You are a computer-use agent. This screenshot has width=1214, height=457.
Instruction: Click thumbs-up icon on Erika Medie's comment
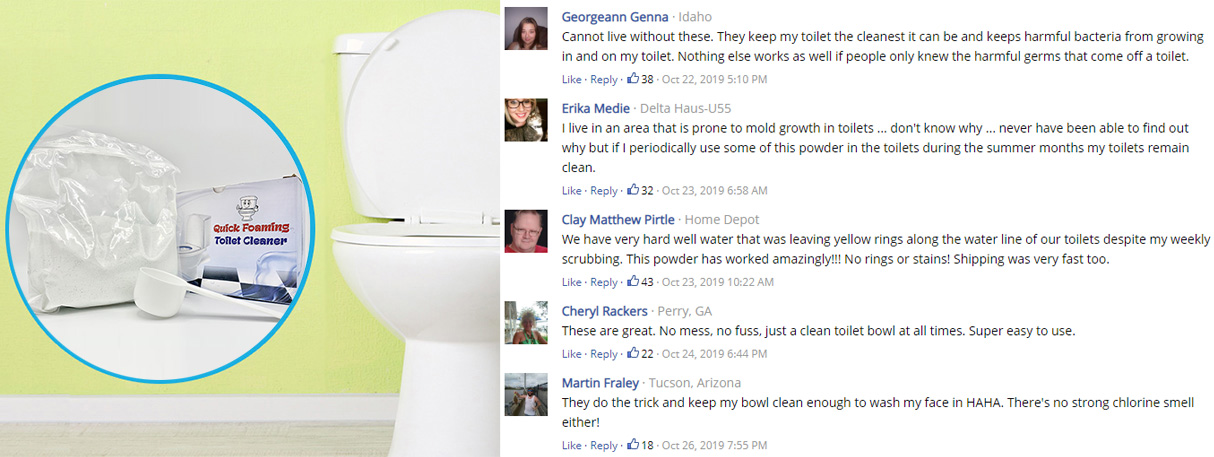633,190
